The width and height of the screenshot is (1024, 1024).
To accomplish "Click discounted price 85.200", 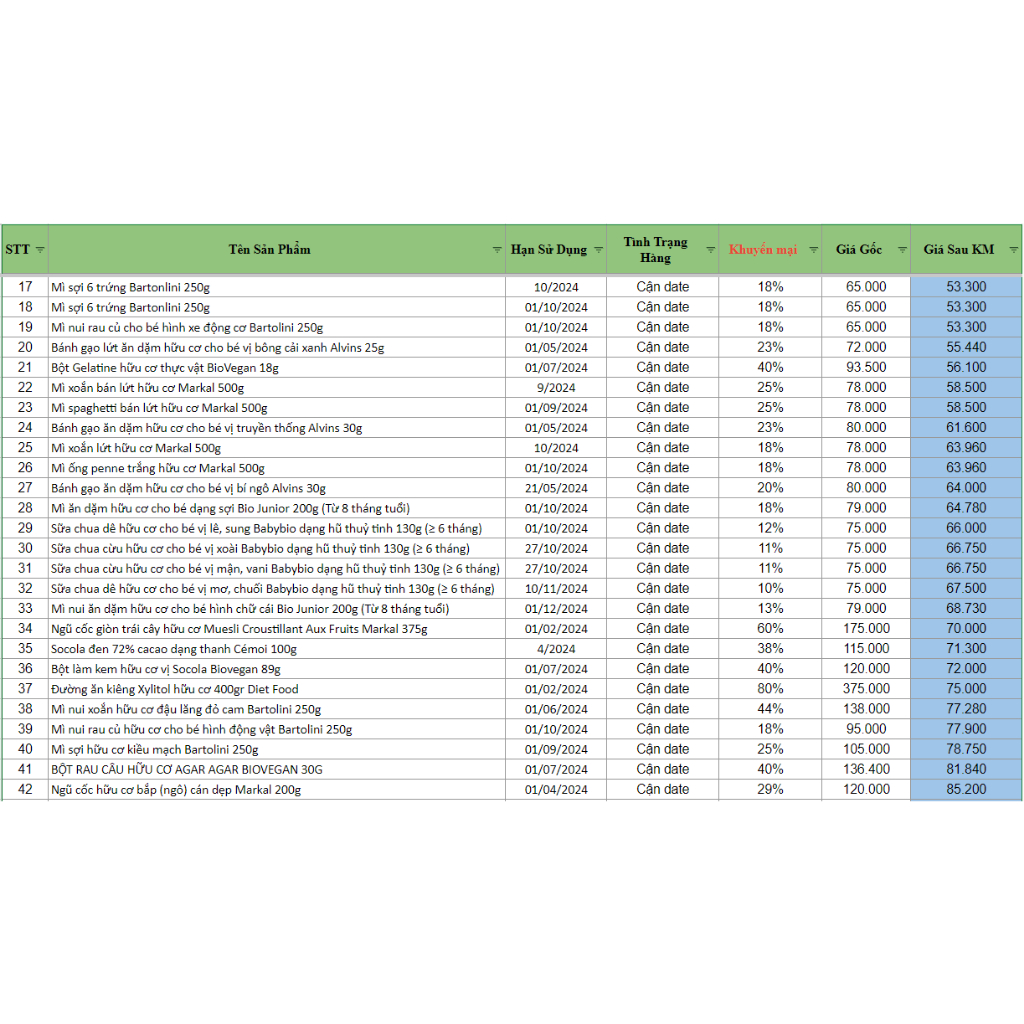I will (966, 790).
